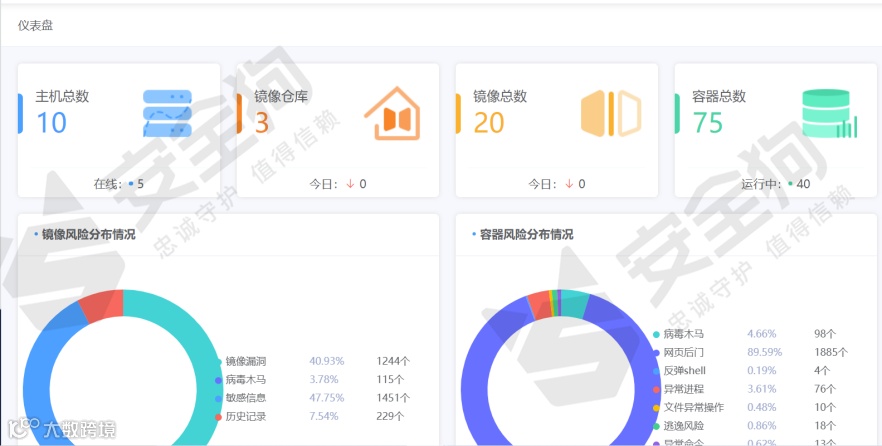This screenshot has height=446, width=882.
Task: Click the 3.61% percentage for 异常进程
Action: point(762,389)
